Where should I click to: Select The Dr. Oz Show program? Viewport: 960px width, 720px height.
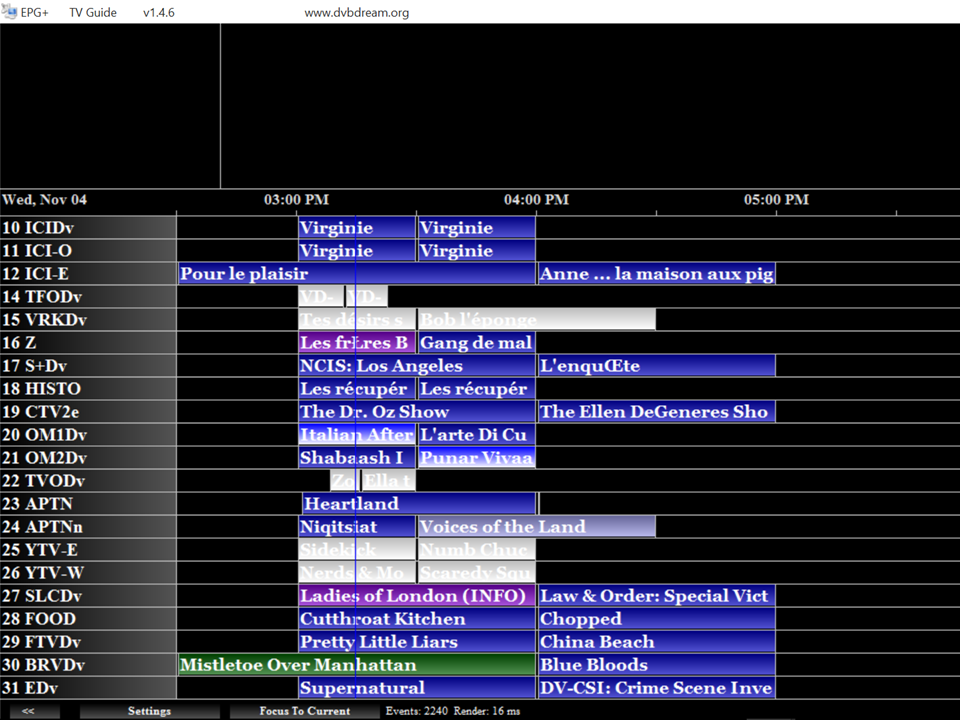[417, 412]
